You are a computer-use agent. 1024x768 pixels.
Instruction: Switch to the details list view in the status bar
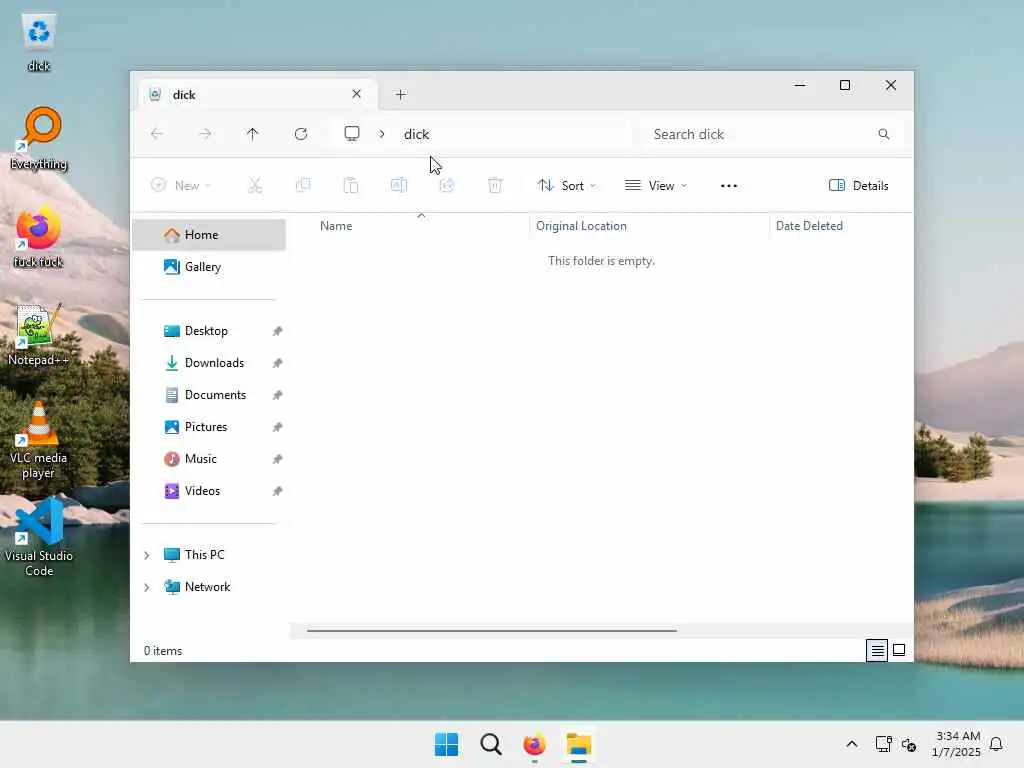pos(877,650)
